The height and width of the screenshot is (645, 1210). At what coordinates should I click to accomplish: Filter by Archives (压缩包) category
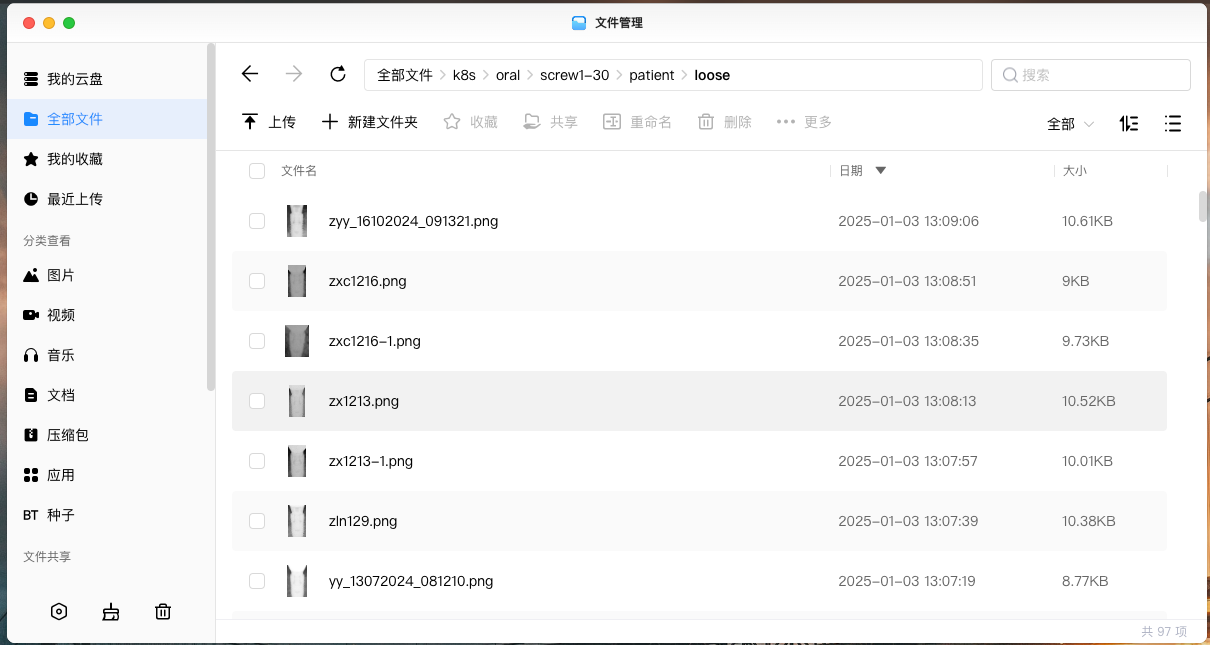click(107, 435)
